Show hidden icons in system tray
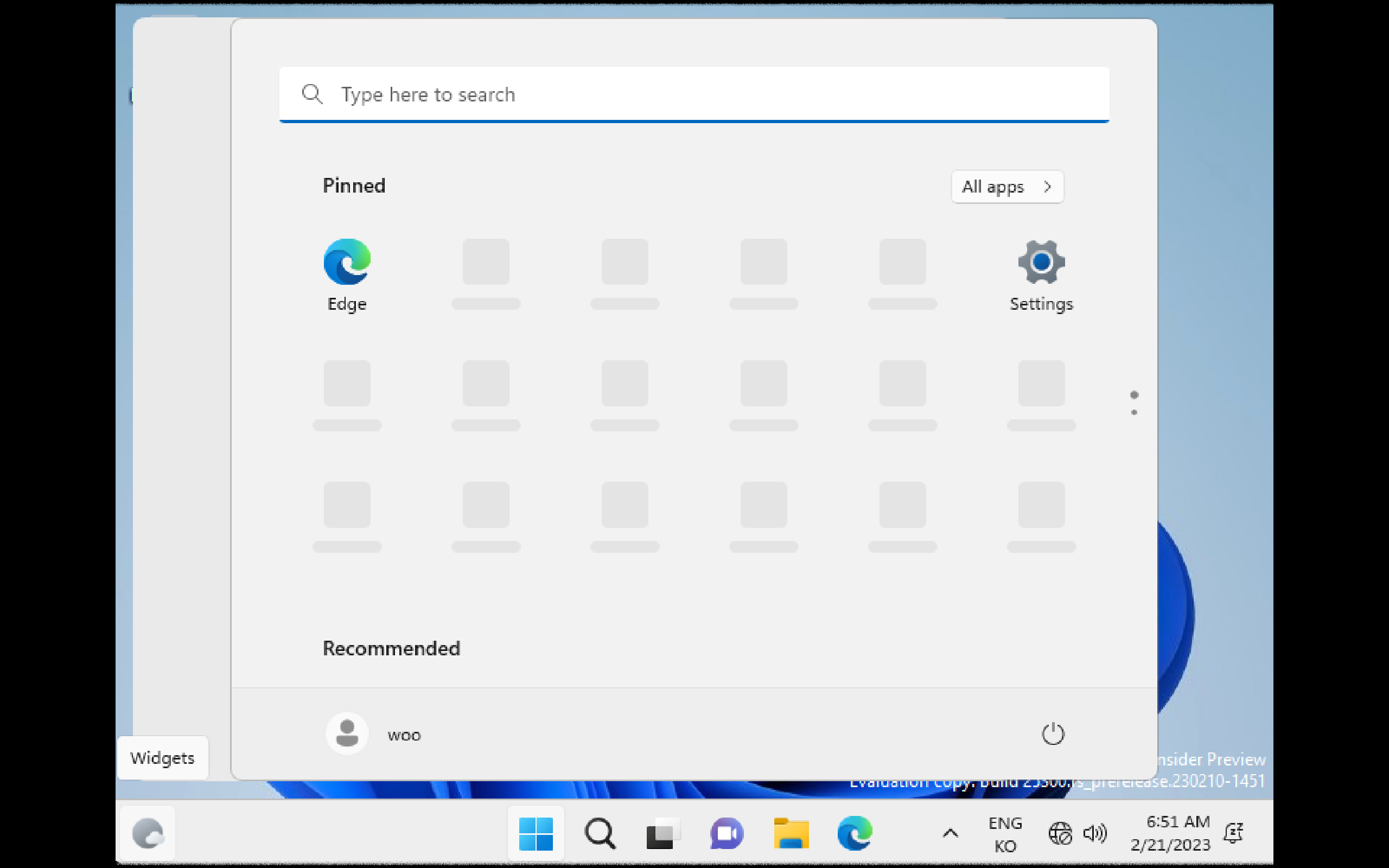Screen dimensions: 1389x868 951,833
